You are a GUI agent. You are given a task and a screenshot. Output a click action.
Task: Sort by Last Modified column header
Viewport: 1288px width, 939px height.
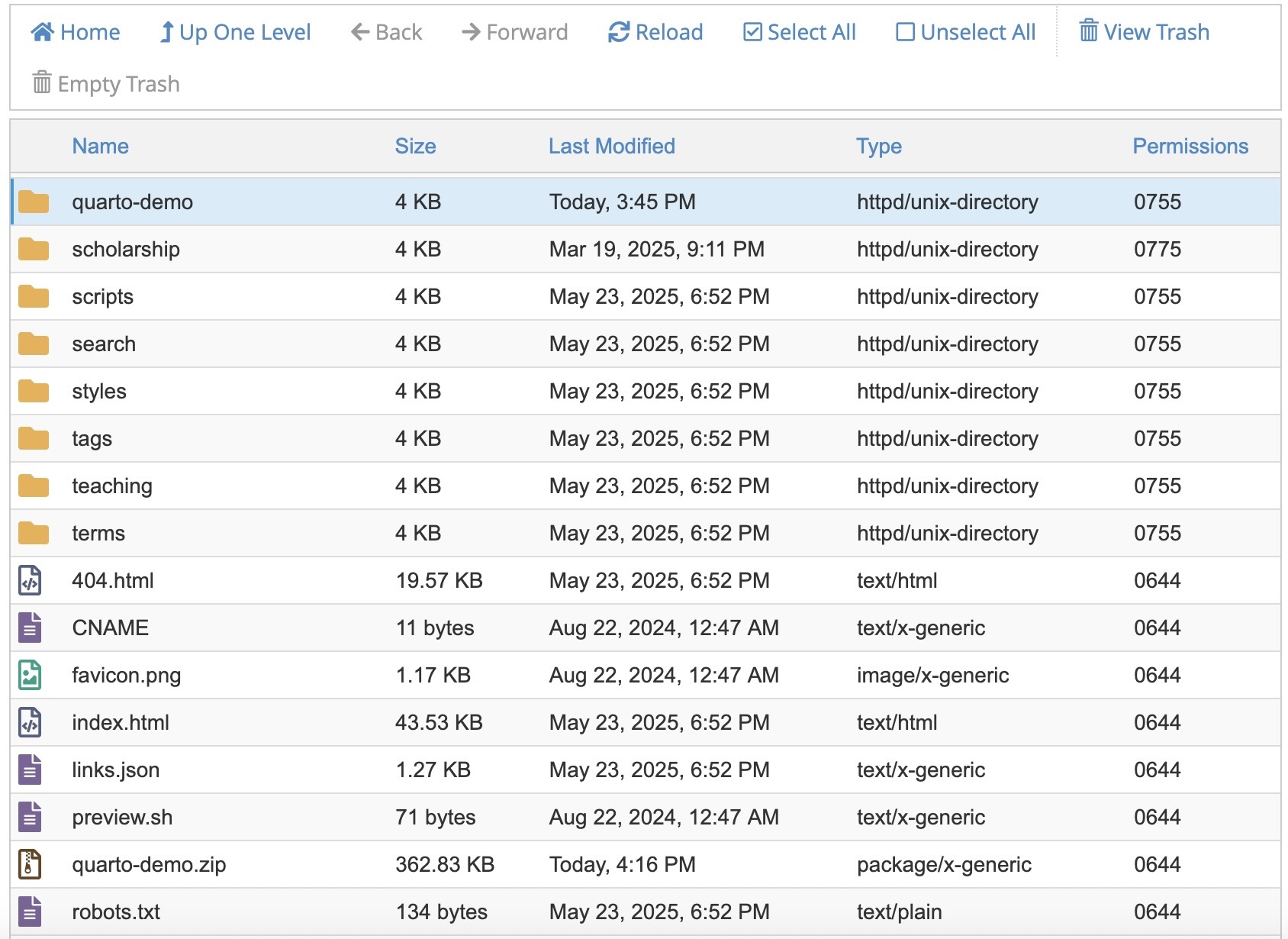pos(611,146)
